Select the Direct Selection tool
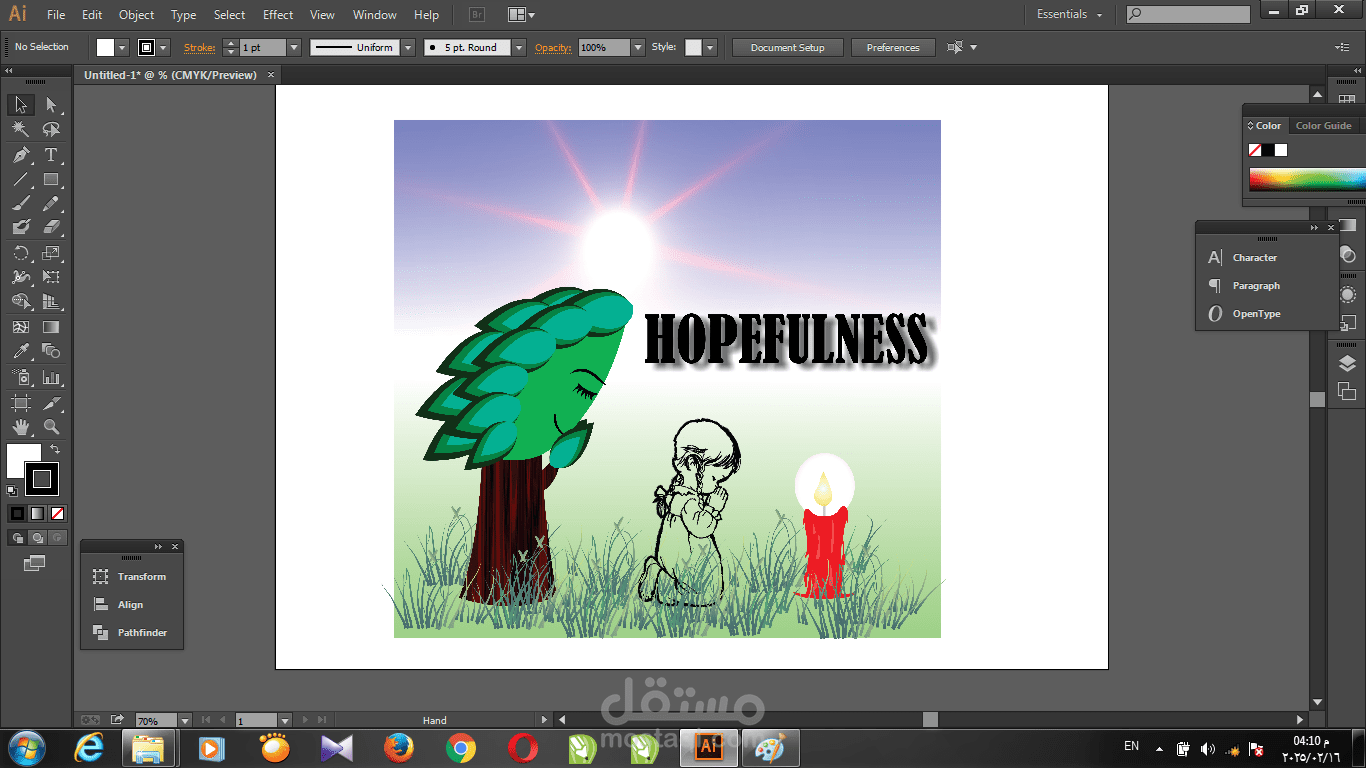The height and width of the screenshot is (768, 1366). (51, 105)
